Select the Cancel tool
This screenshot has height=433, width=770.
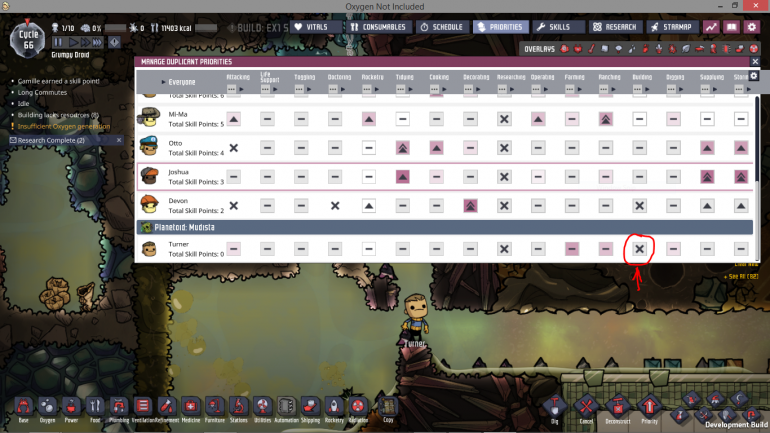click(585, 407)
